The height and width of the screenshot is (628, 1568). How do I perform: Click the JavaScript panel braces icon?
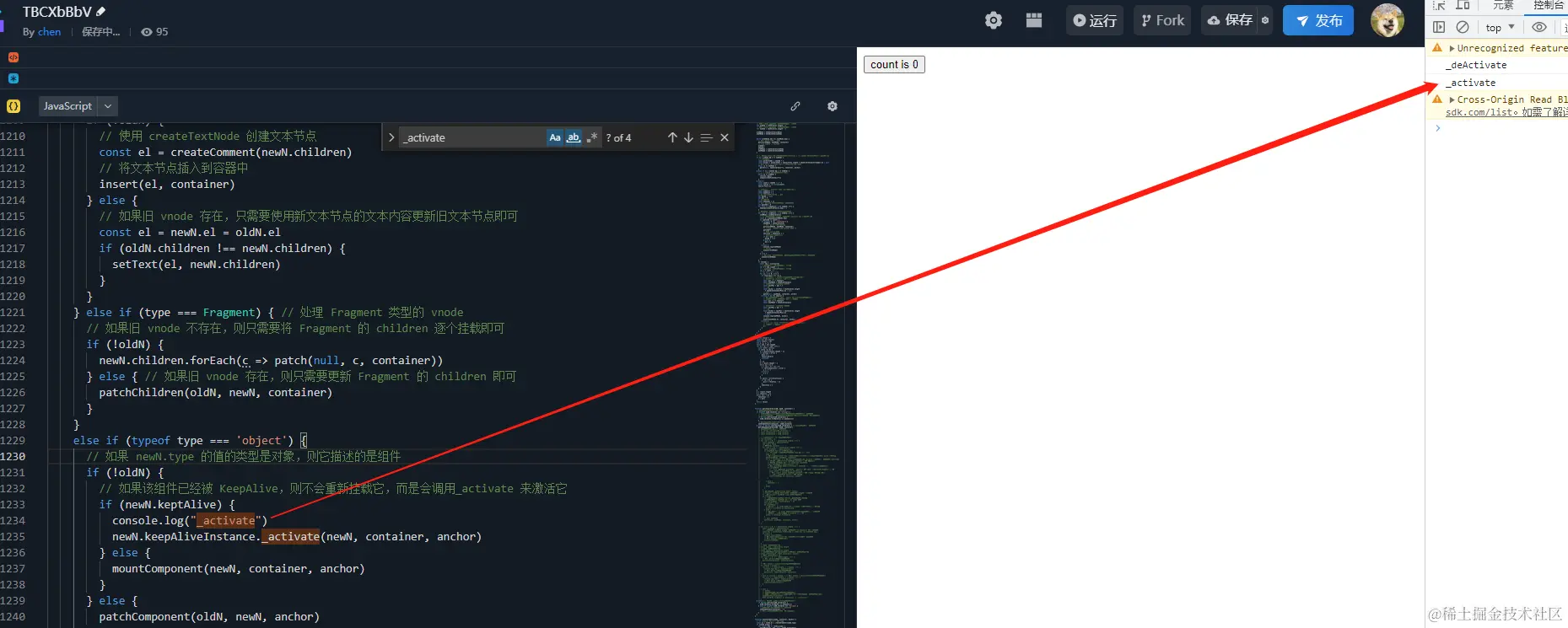tap(13, 106)
